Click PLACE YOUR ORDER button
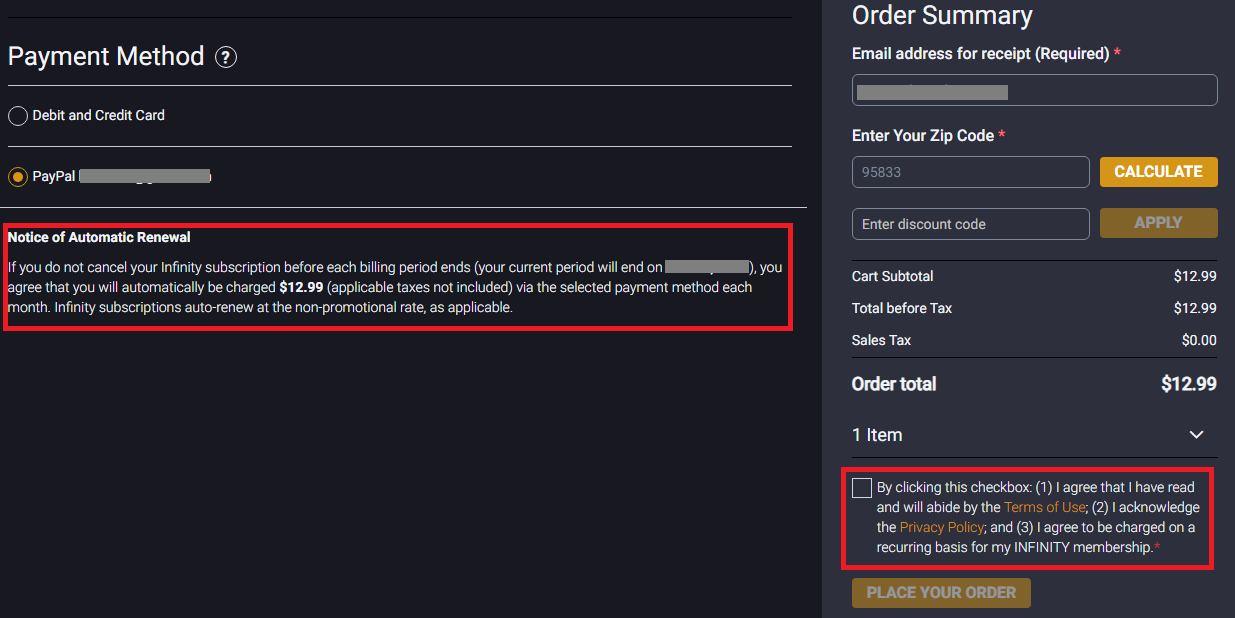The width and height of the screenshot is (1235, 618). [941, 592]
